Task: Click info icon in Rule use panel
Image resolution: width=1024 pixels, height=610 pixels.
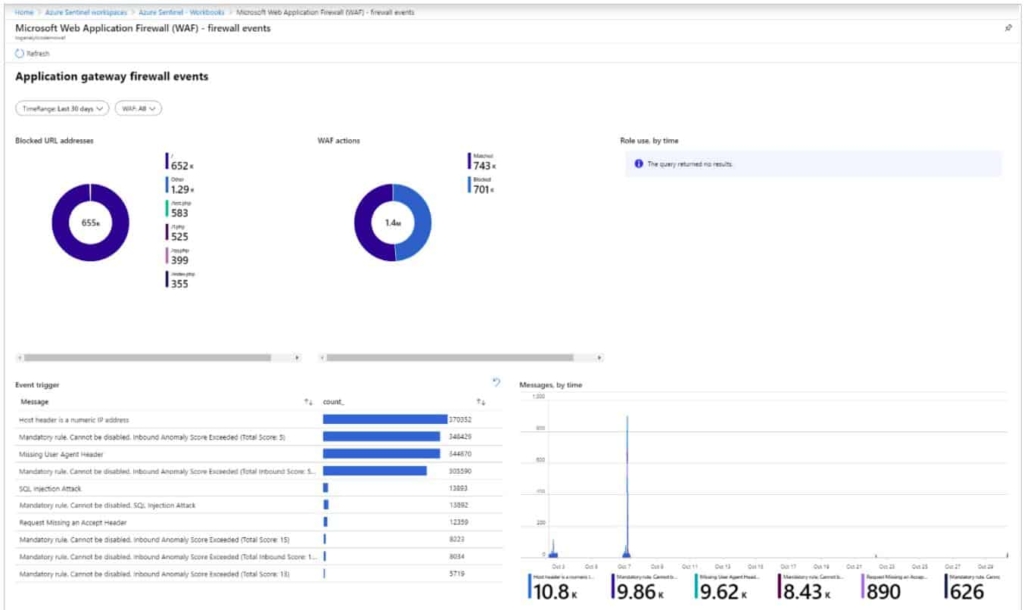Action: click(x=639, y=164)
